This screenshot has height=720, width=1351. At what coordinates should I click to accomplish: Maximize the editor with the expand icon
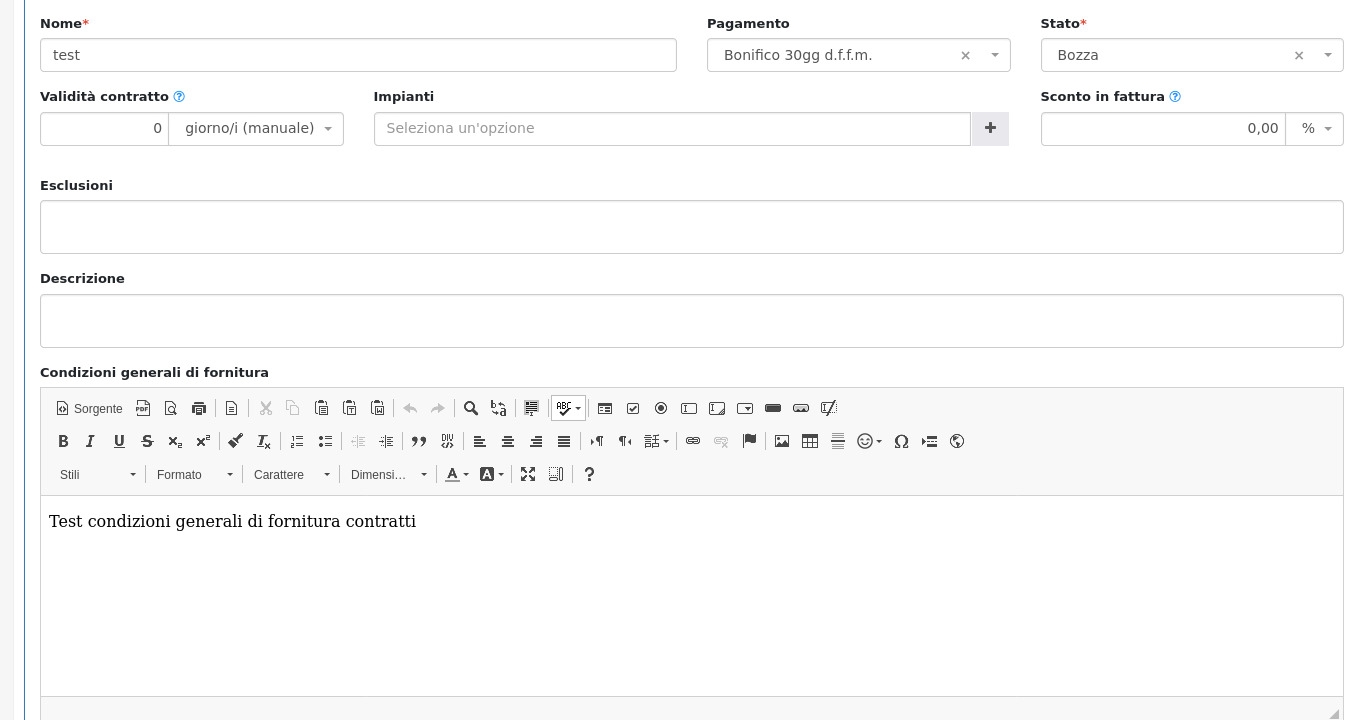click(528, 474)
